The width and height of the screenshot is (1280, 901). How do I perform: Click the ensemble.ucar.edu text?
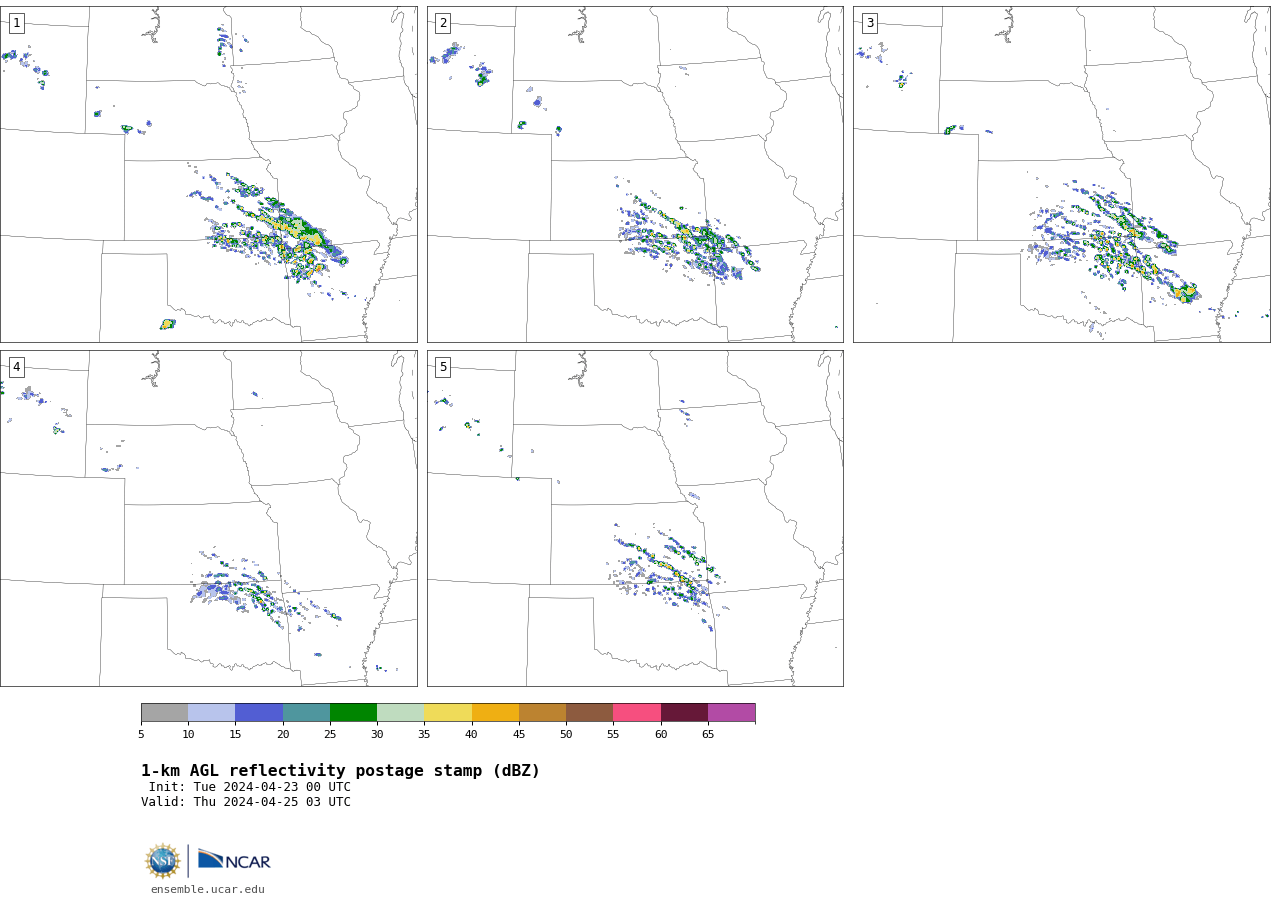[x=208, y=889]
